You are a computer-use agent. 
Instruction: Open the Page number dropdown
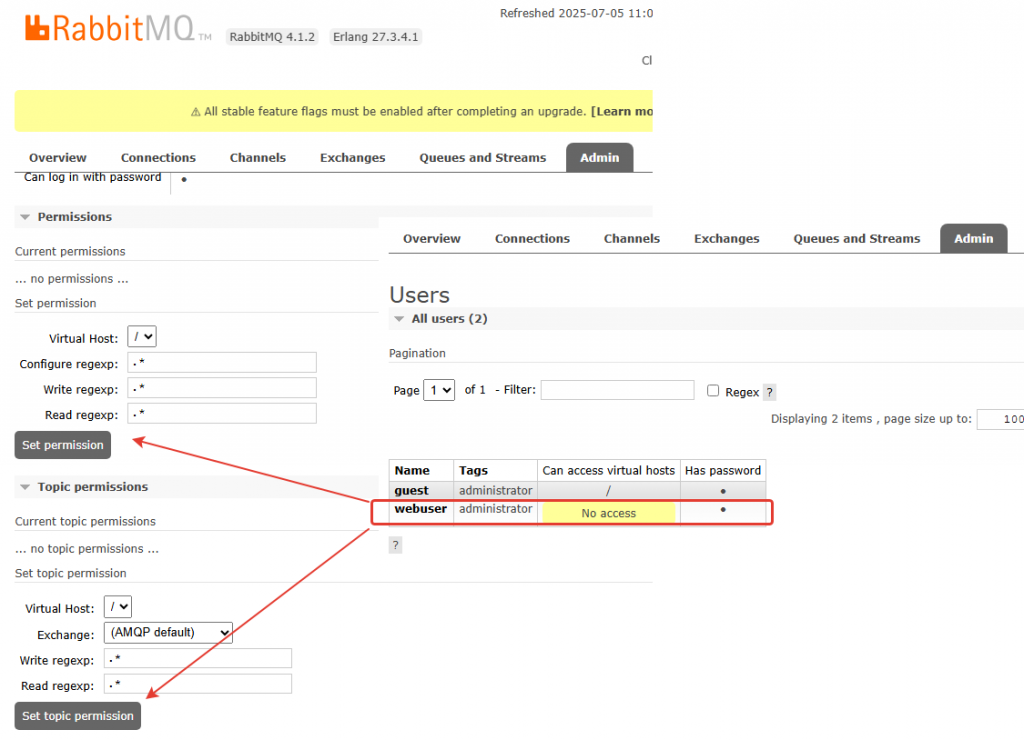click(x=439, y=391)
